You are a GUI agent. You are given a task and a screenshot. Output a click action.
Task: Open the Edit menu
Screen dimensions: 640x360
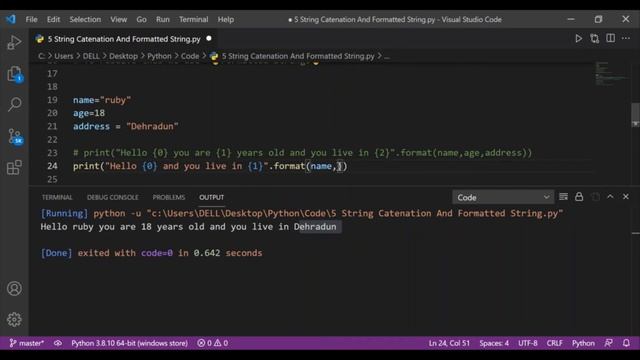click(53, 19)
